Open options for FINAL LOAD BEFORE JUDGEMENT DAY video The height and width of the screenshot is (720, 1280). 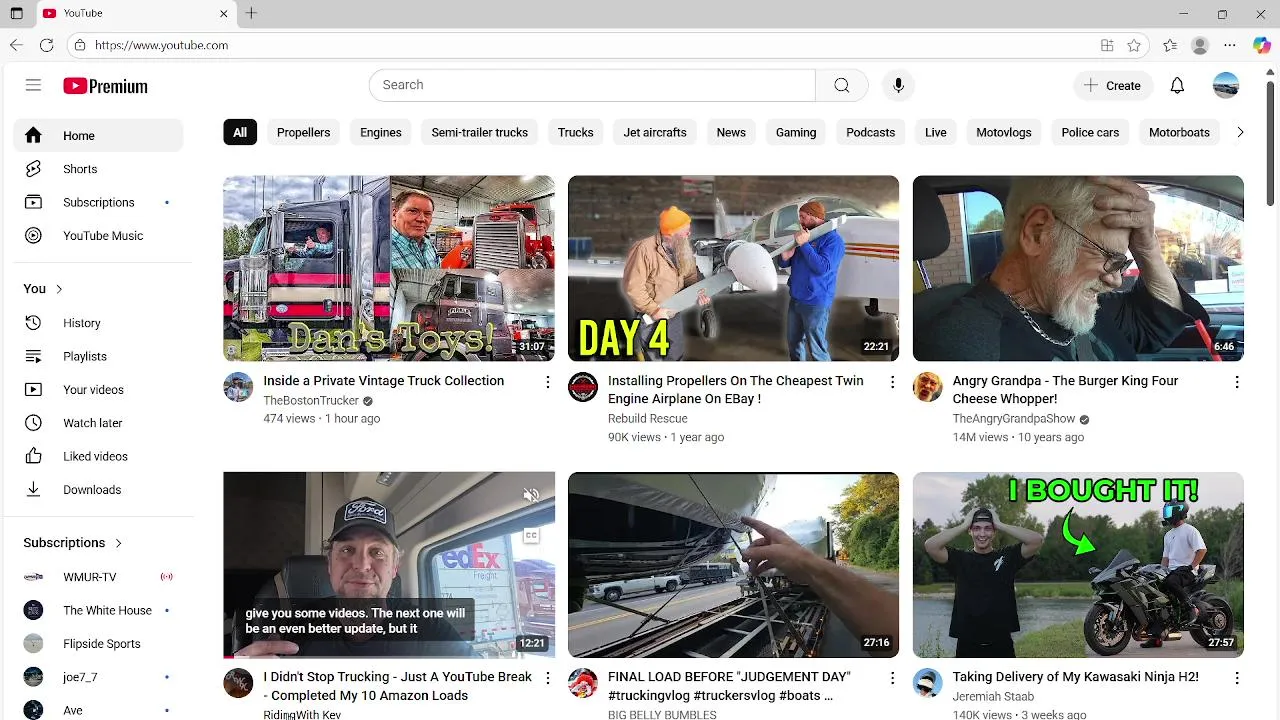tap(892, 678)
